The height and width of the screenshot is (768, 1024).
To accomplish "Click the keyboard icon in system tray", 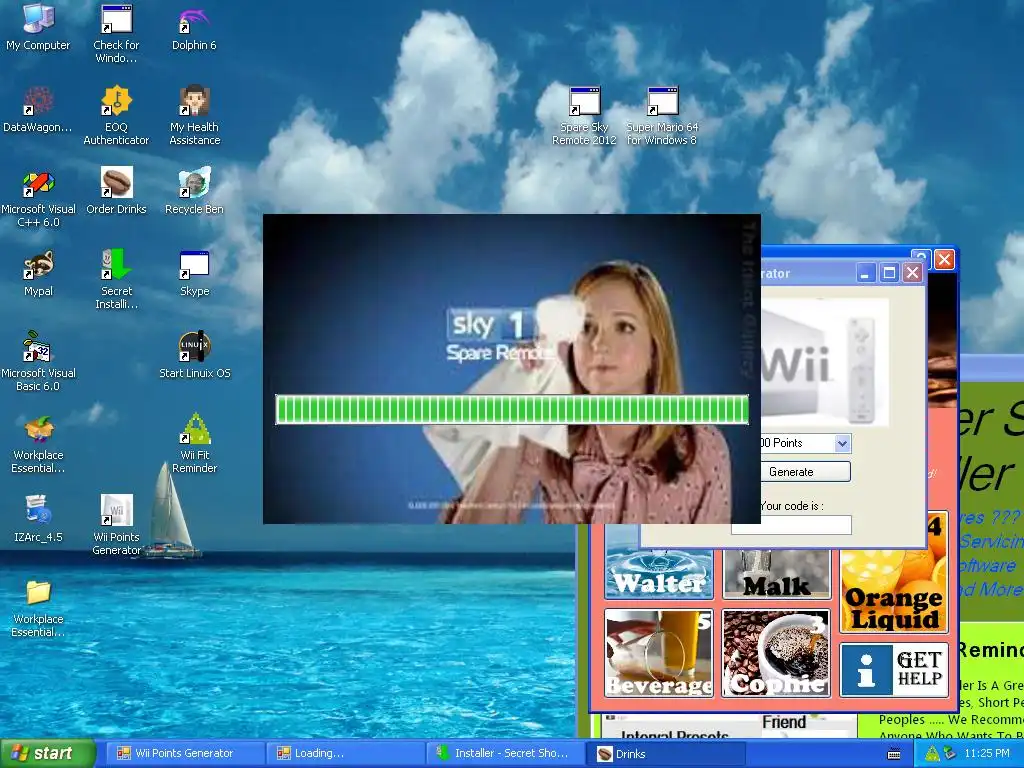I will (x=894, y=754).
